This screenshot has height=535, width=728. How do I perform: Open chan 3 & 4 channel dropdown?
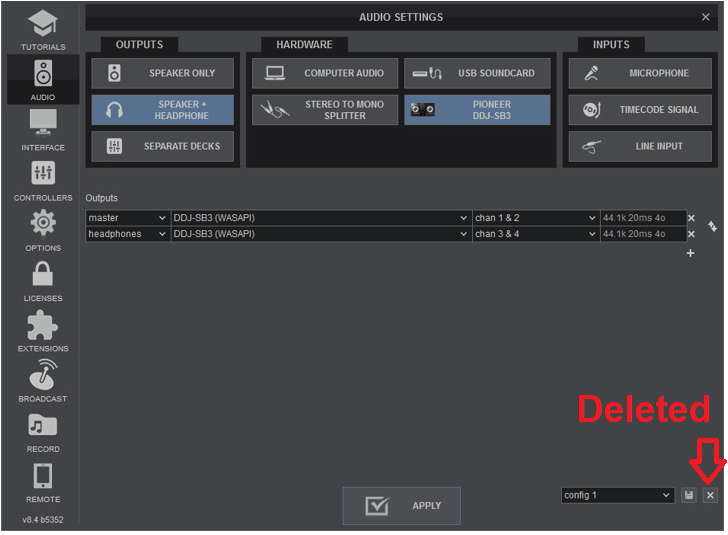point(535,234)
